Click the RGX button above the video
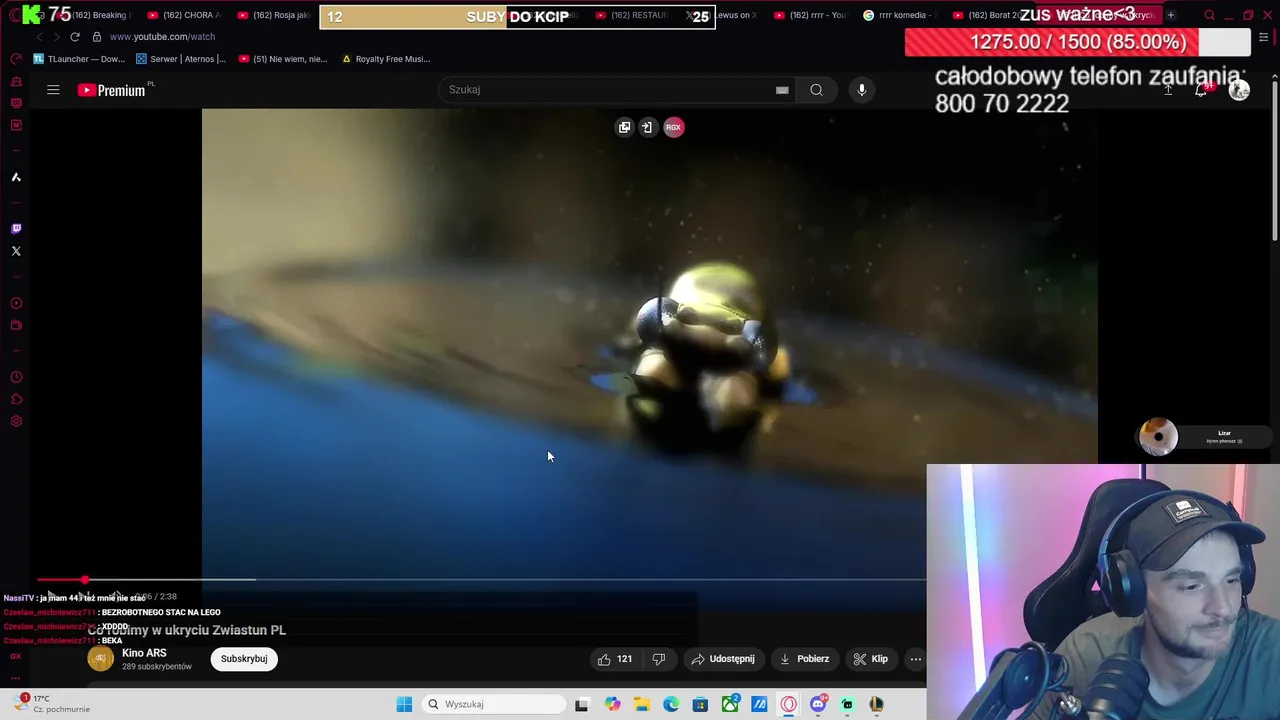Viewport: 1280px width, 720px height. 674,127
